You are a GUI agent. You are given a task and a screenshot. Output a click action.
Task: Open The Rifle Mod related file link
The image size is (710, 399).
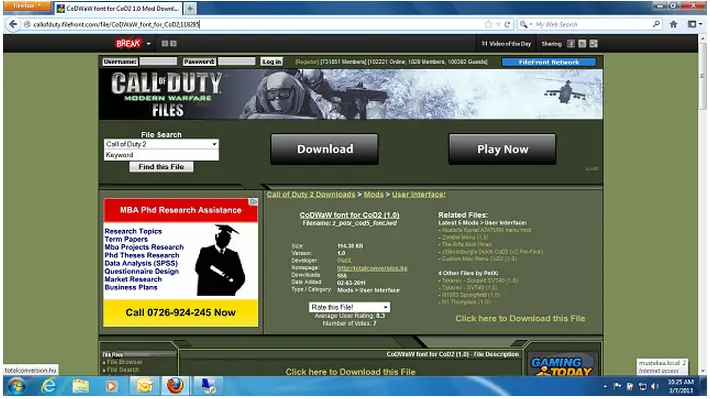(467, 245)
